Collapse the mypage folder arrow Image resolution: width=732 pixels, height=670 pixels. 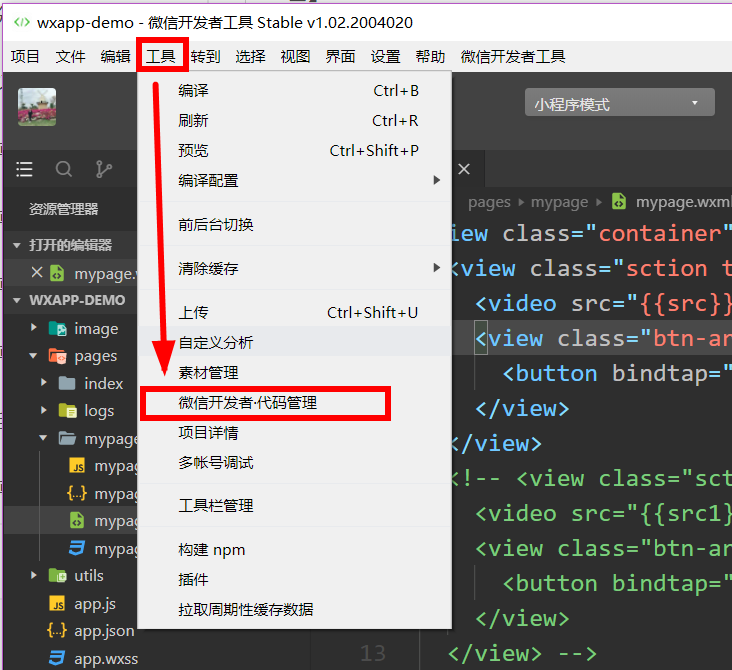coord(43,438)
